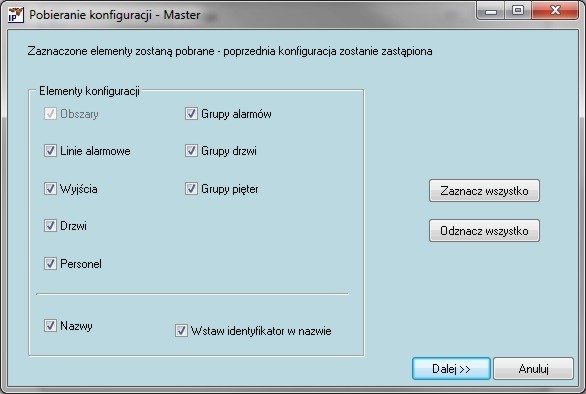Click the disabled Obszary checkbox
This screenshot has width=586, height=394.
pyautogui.click(x=50, y=114)
